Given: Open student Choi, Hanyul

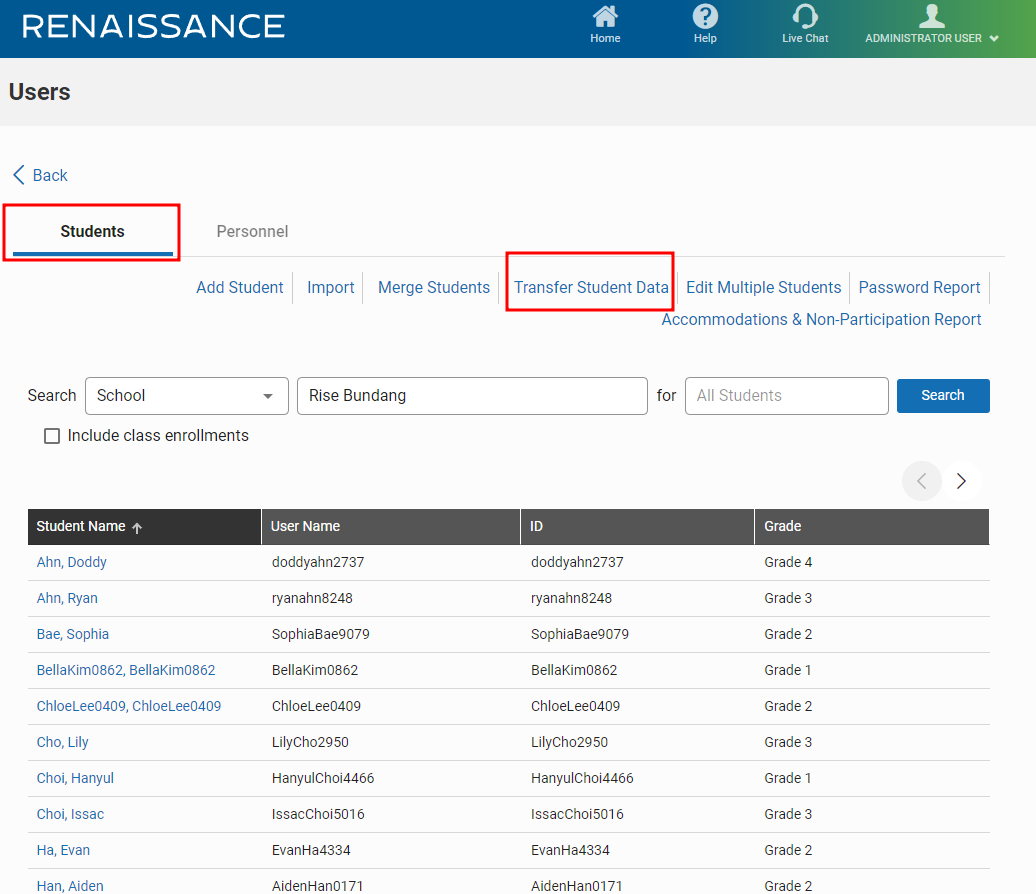Looking at the screenshot, I should click(75, 778).
